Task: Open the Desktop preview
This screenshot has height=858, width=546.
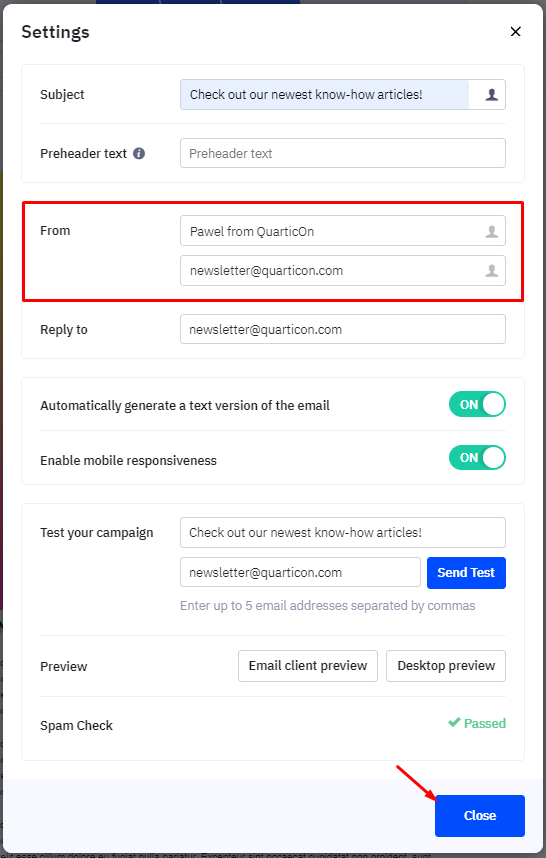Action: pos(446,666)
